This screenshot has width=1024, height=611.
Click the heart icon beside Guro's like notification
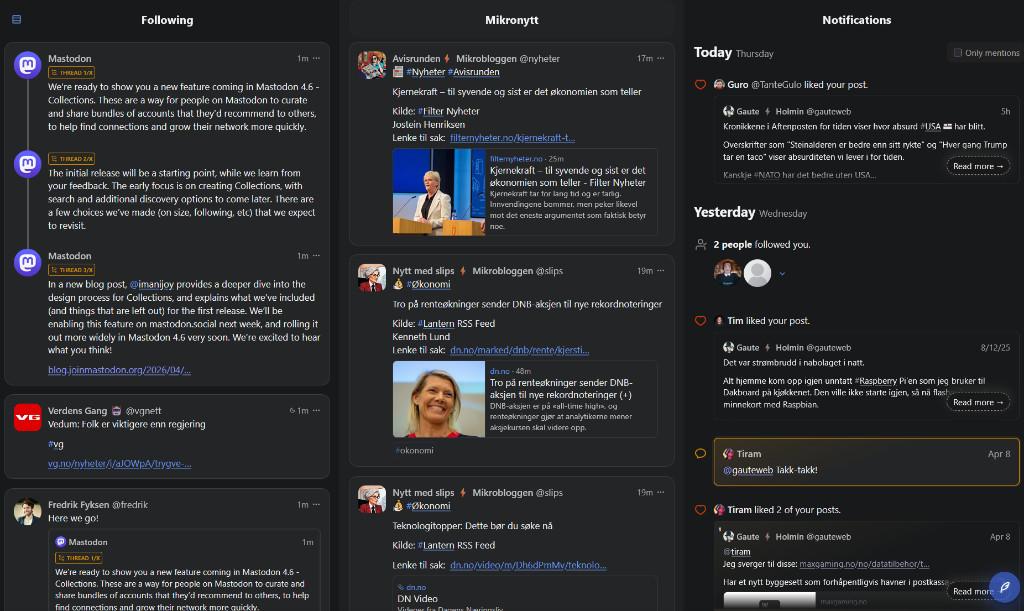pos(700,85)
